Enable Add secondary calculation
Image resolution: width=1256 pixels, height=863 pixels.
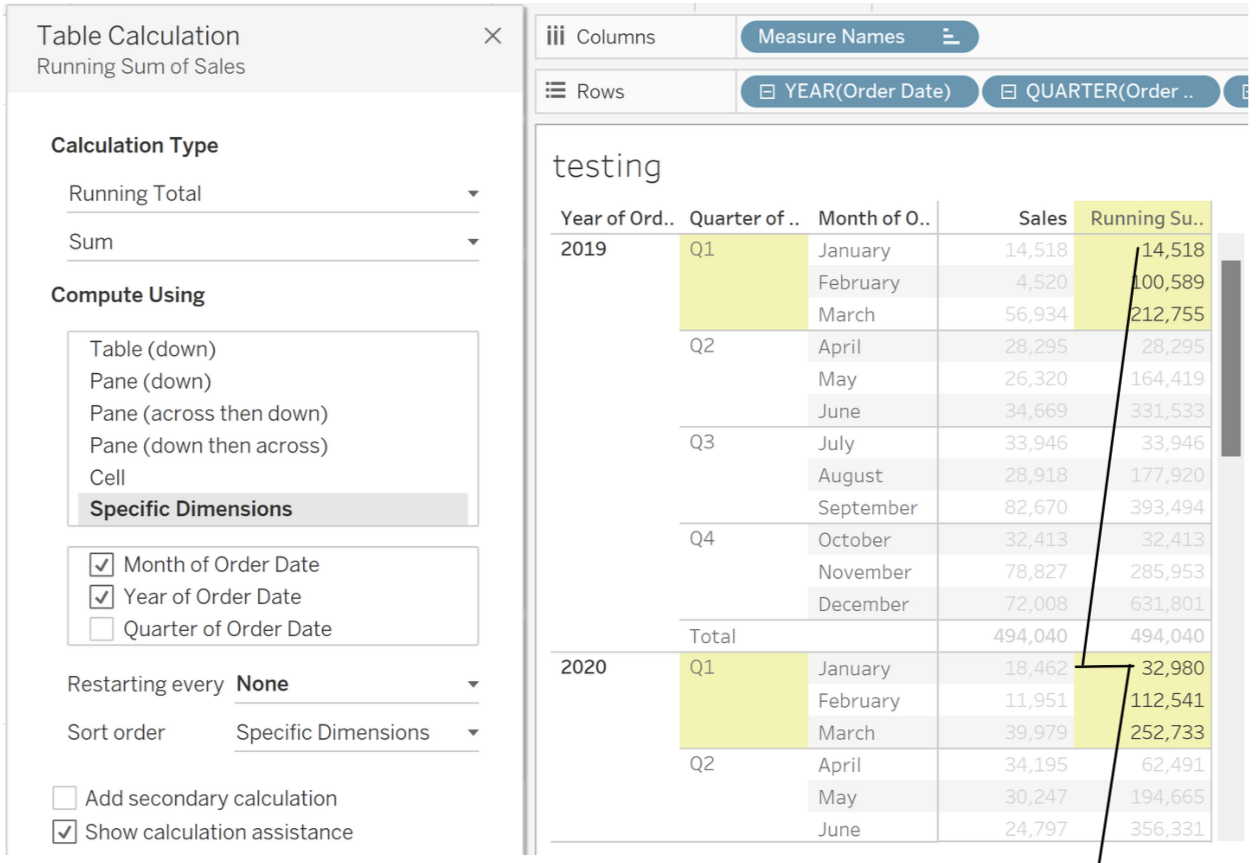tap(65, 799)
